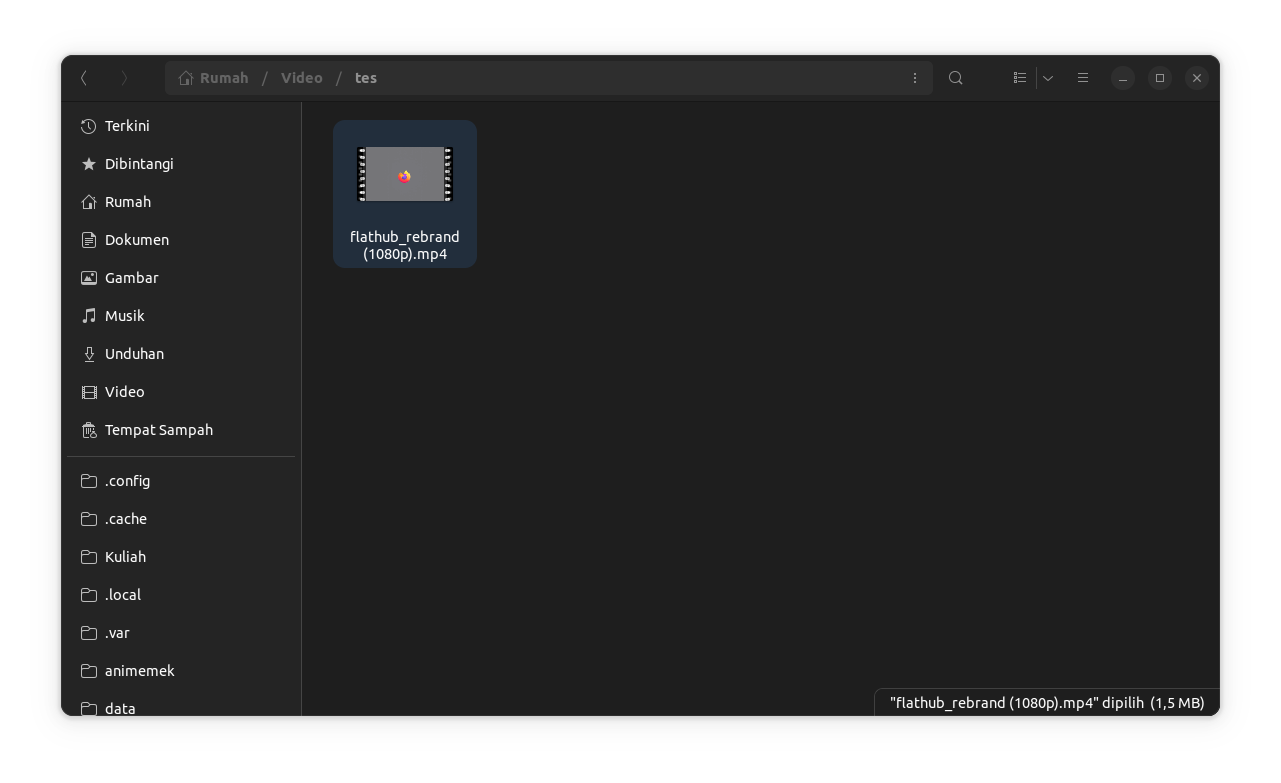Open the .cache bookmark
1281x783 pixels.
pyautogui.click(x=181, y=519)
